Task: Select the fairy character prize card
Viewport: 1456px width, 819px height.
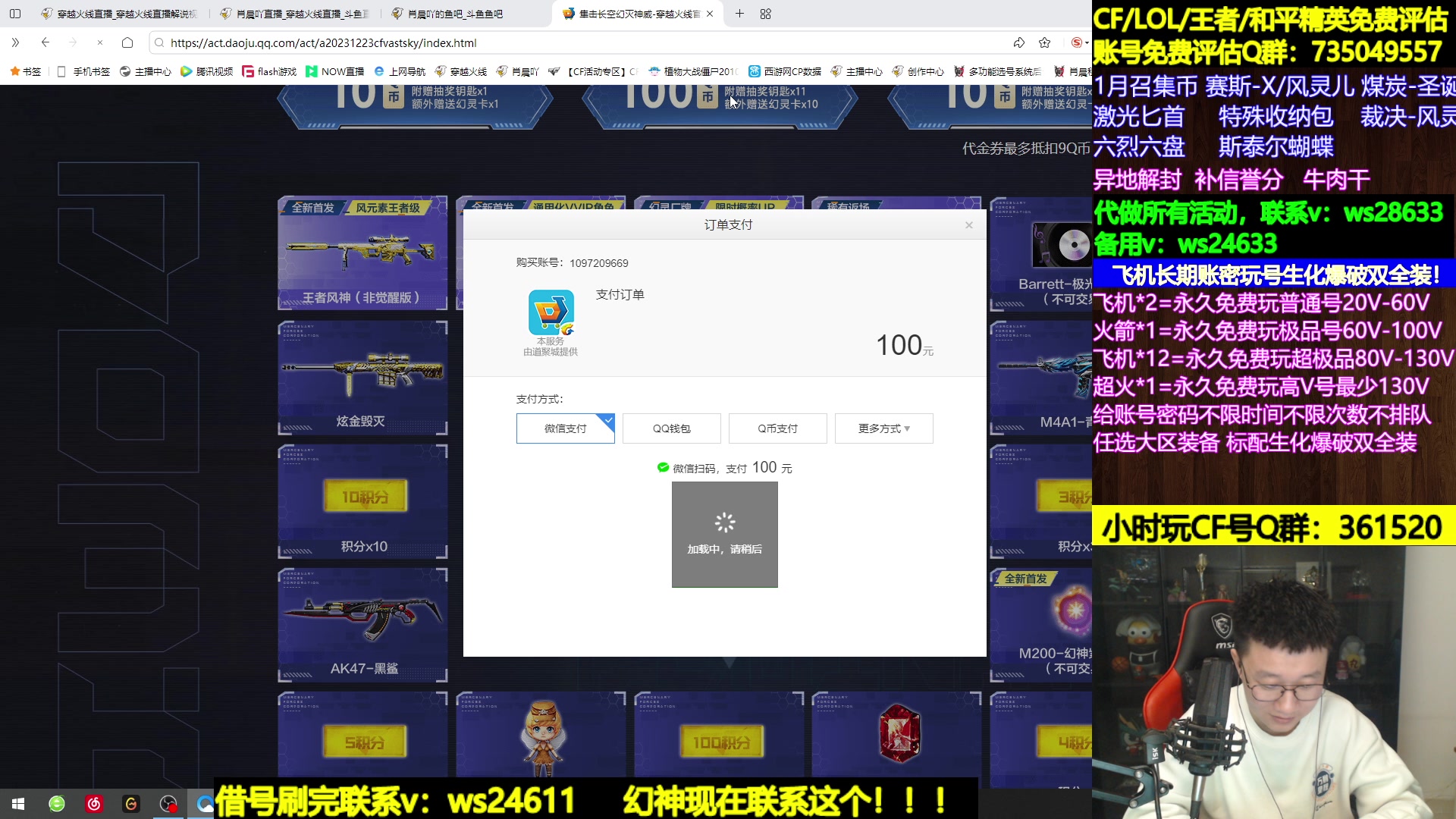Action: tap(541, 736)
